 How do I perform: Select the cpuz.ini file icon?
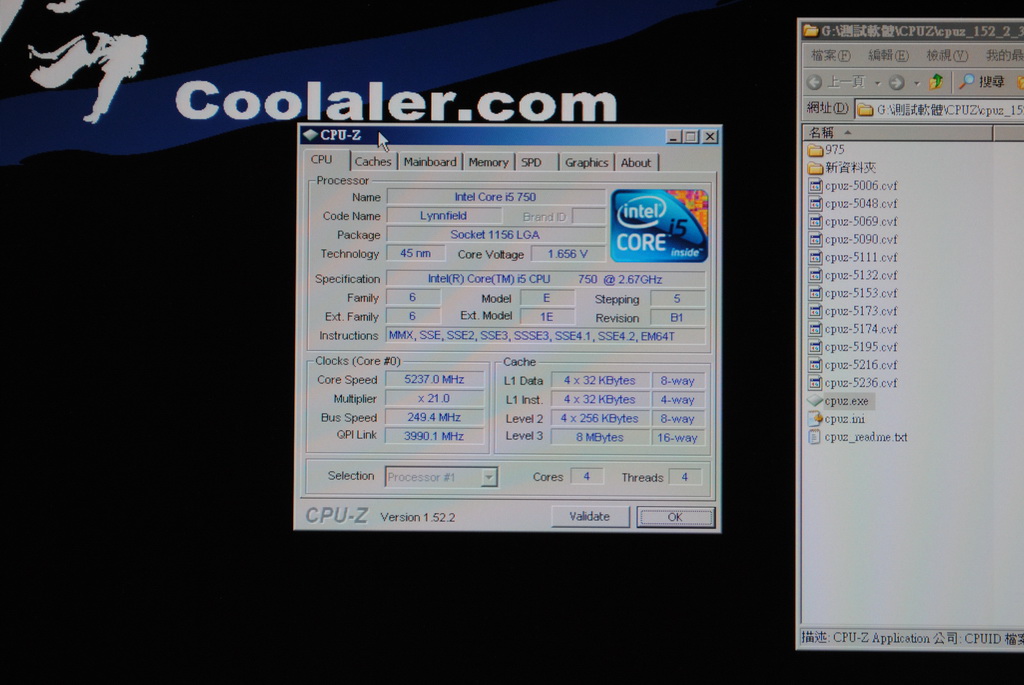click(x=815, y=419)
